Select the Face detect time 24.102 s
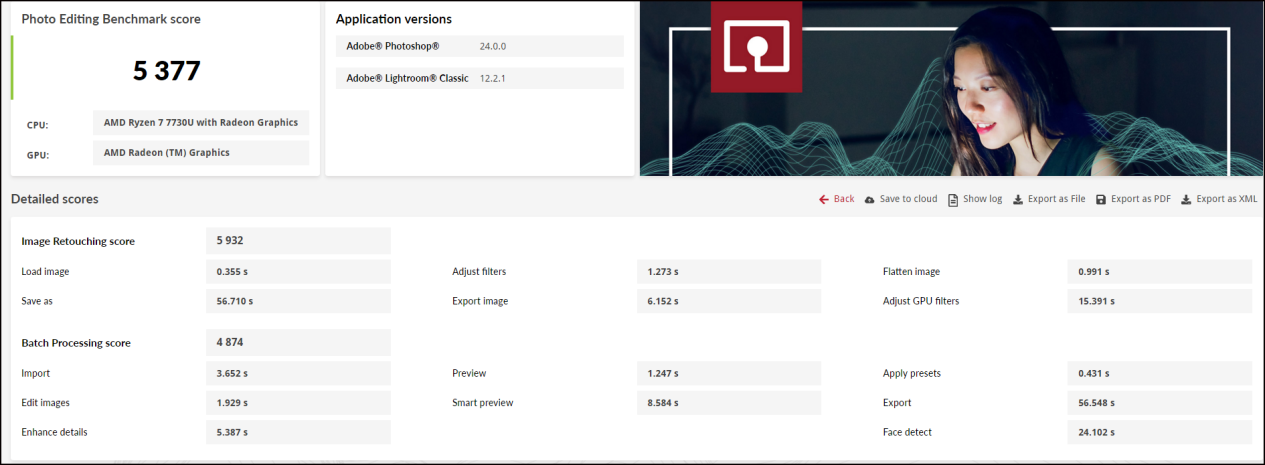The image size is (1265, 465). 1159,432
